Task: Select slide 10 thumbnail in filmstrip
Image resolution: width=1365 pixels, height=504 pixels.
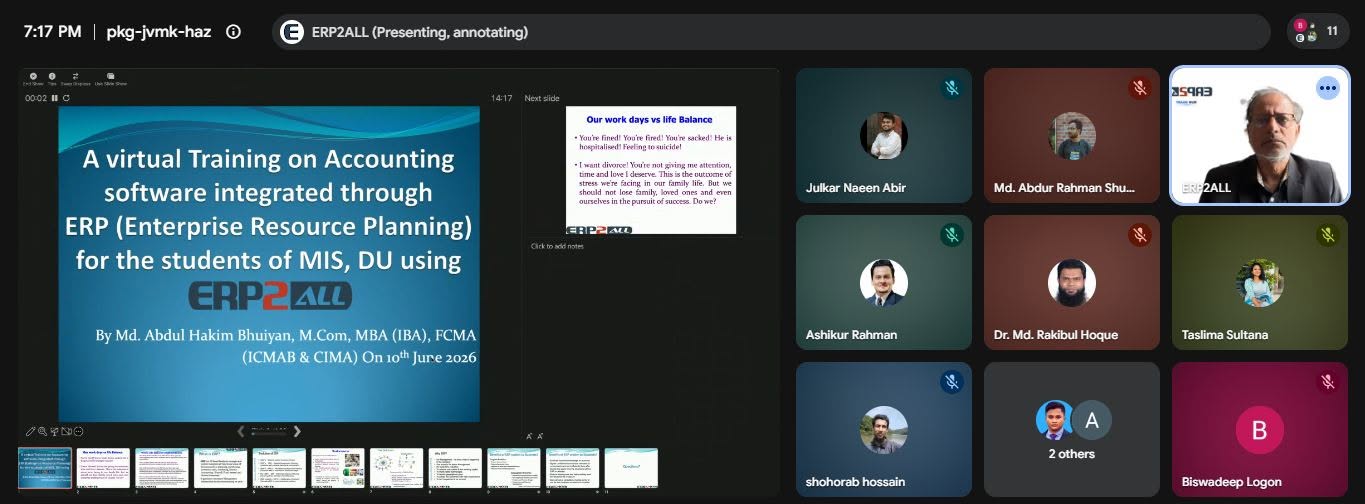Action: (572, 468)
